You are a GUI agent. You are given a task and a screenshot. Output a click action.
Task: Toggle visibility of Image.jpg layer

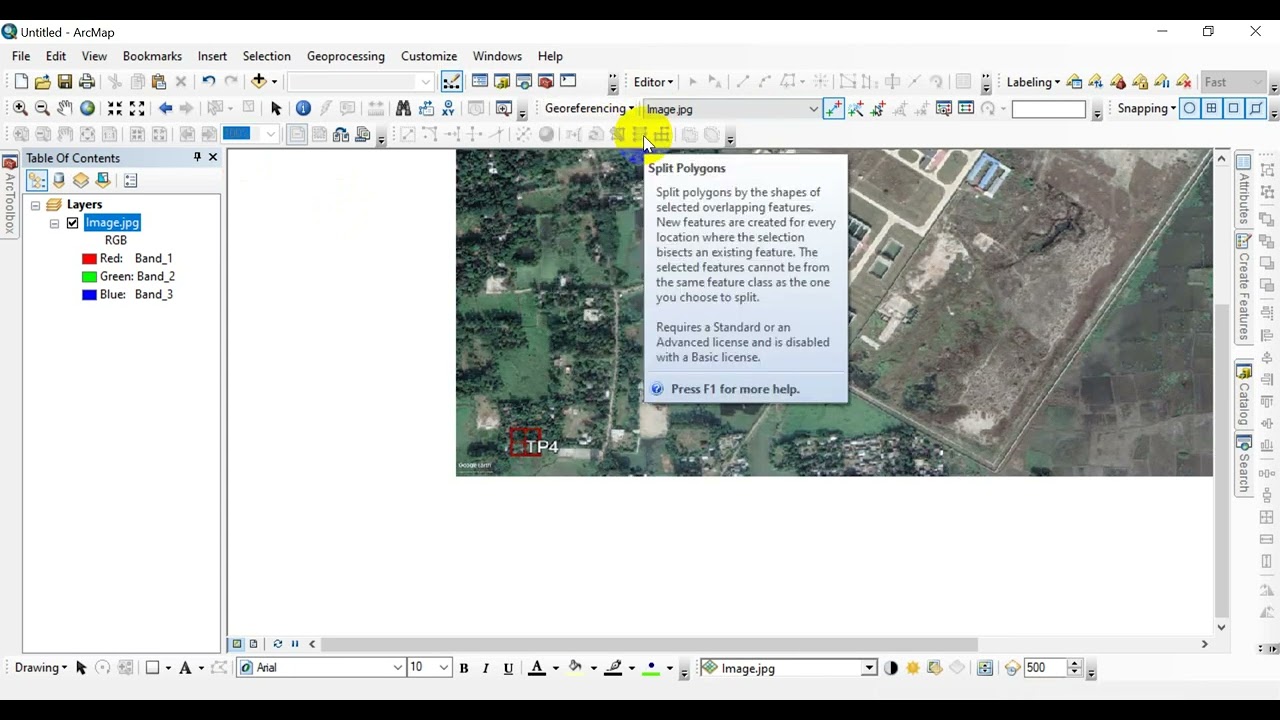[x=72, y=223]
